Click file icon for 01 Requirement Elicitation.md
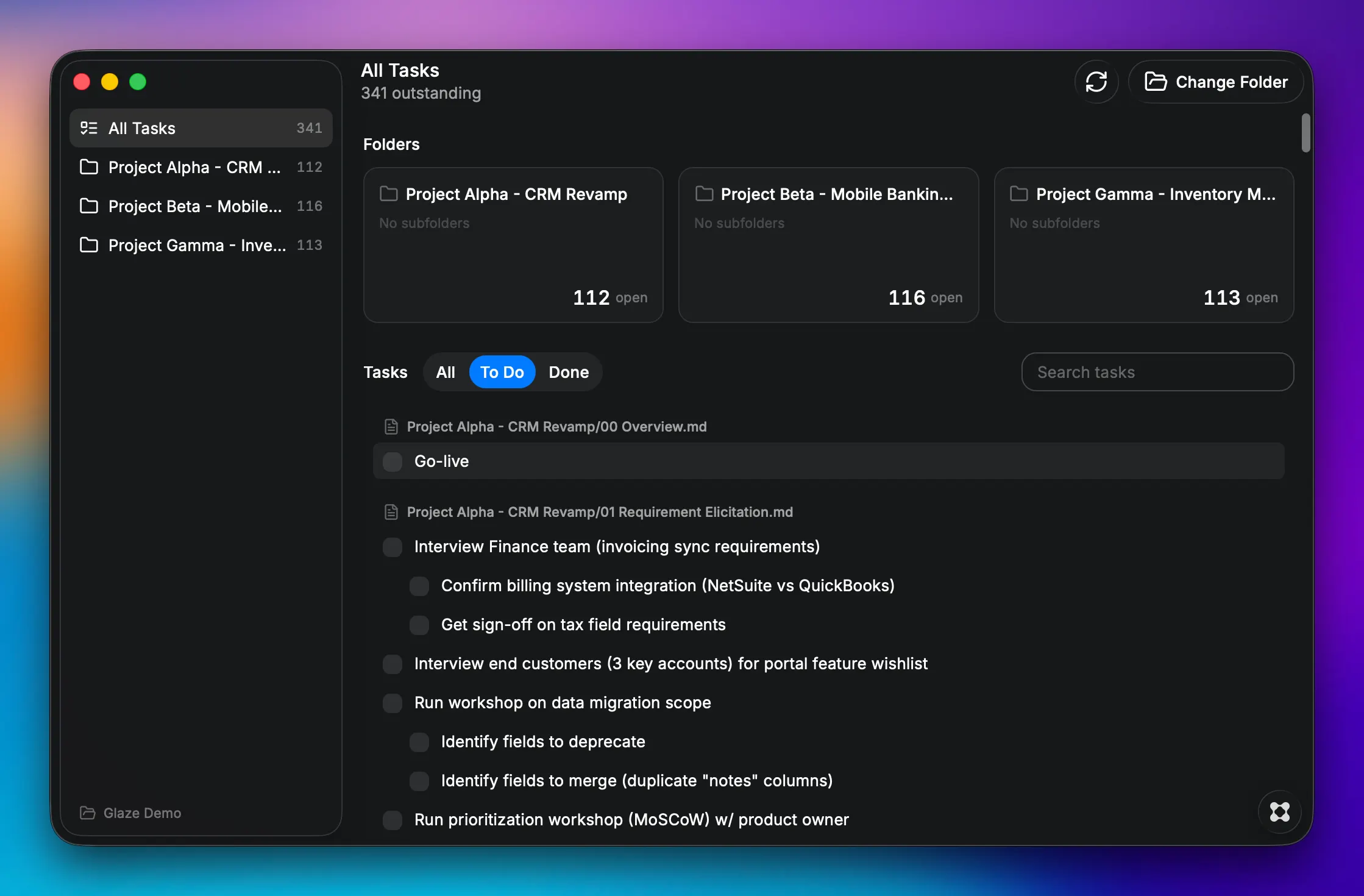 point(391,512)
